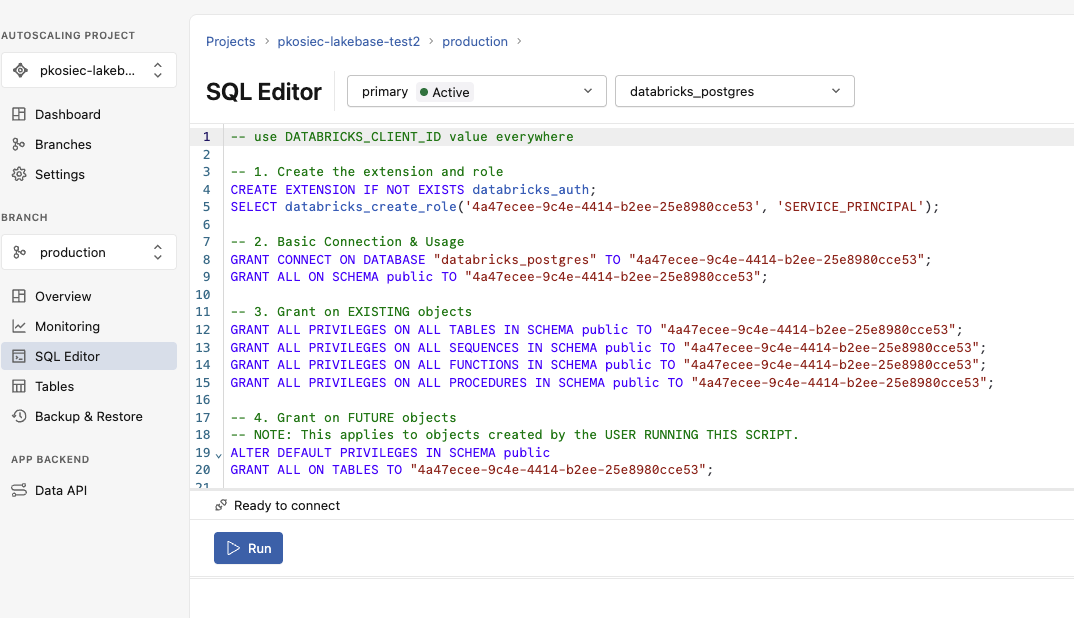The height and width of the screenshot is (618, 1074).
Task: Click the connection plug icon beside Ready to connect
Action: tap(221, 505)
